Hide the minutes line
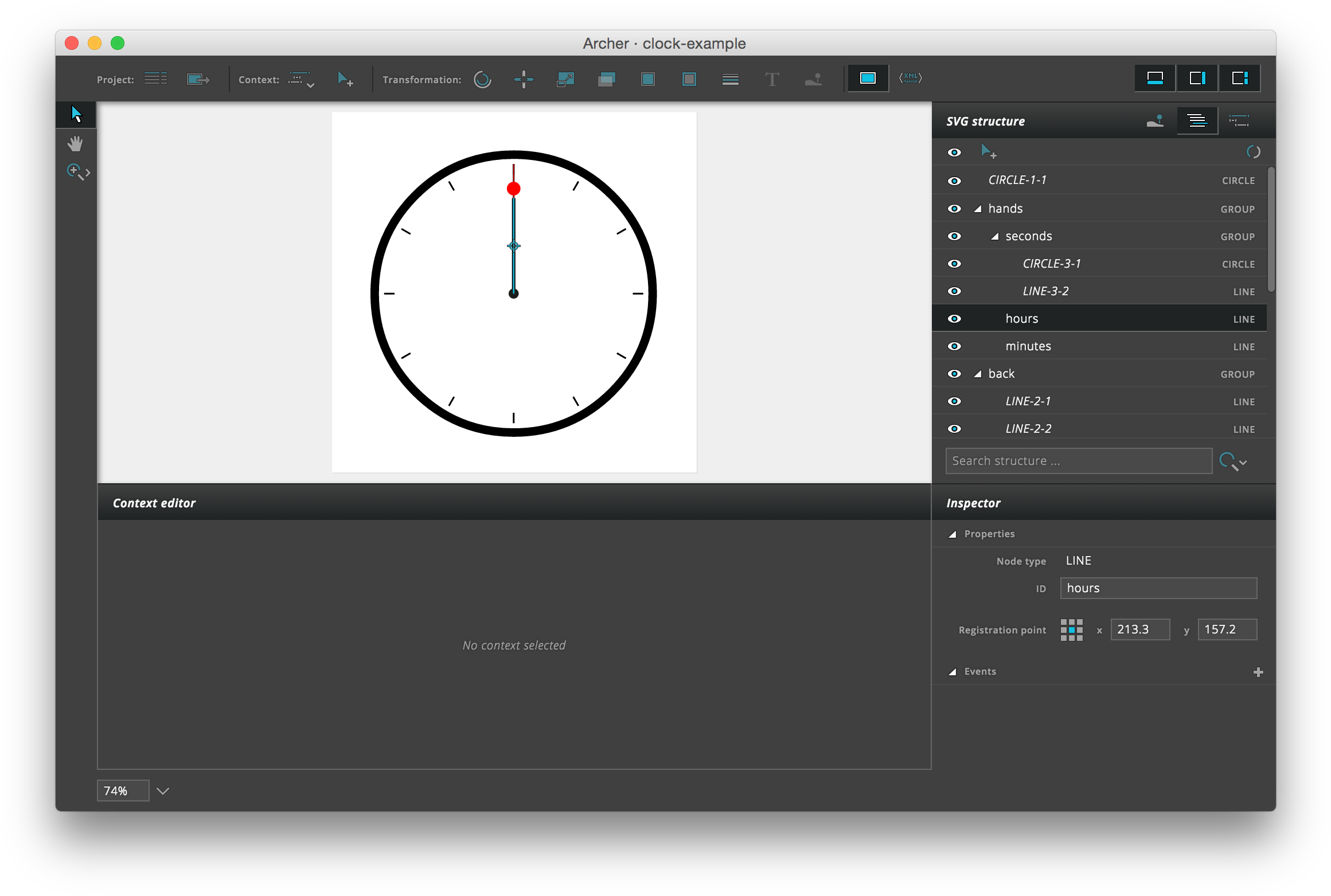Image resolution: width=1331 pixels, height=896 pixels. coord(954,346)
